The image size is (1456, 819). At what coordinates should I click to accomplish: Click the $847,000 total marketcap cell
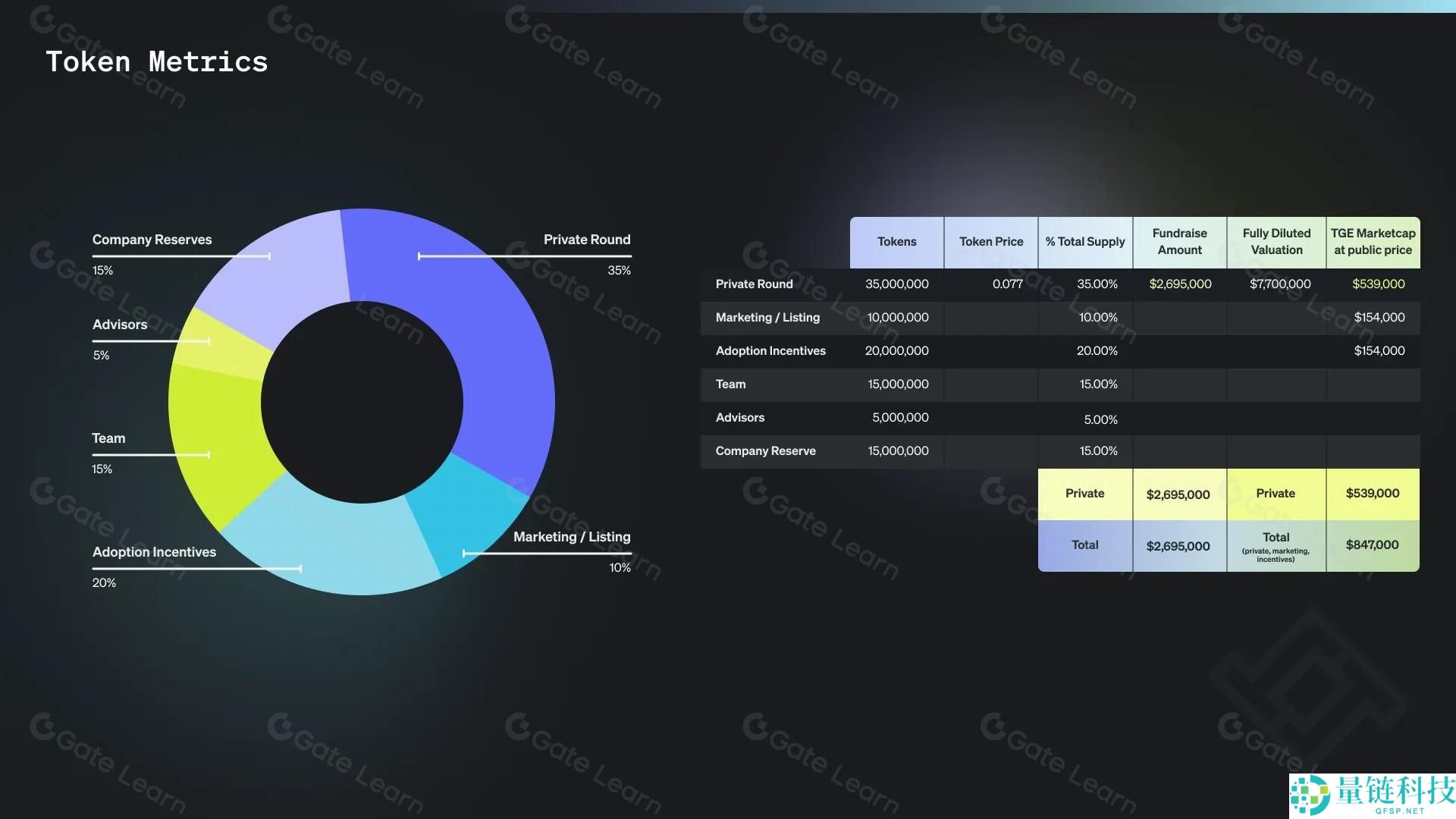1373,545
